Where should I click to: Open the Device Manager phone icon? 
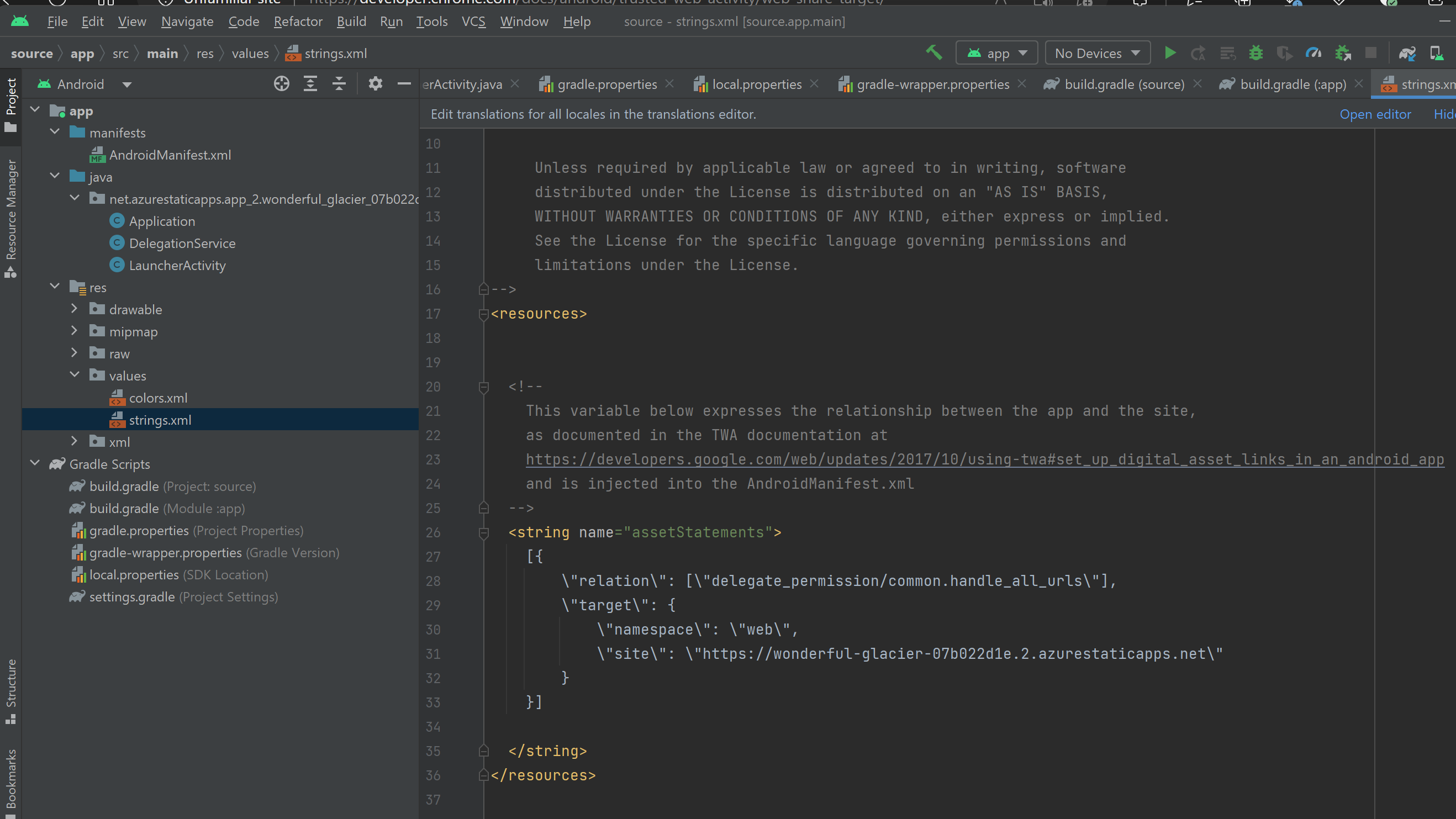(1437, 53)
